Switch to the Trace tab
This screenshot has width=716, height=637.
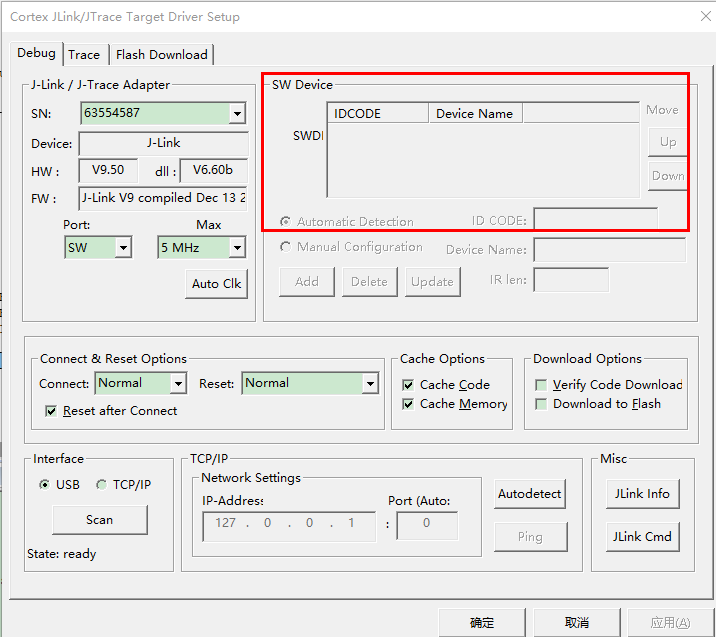pos(84,55)
